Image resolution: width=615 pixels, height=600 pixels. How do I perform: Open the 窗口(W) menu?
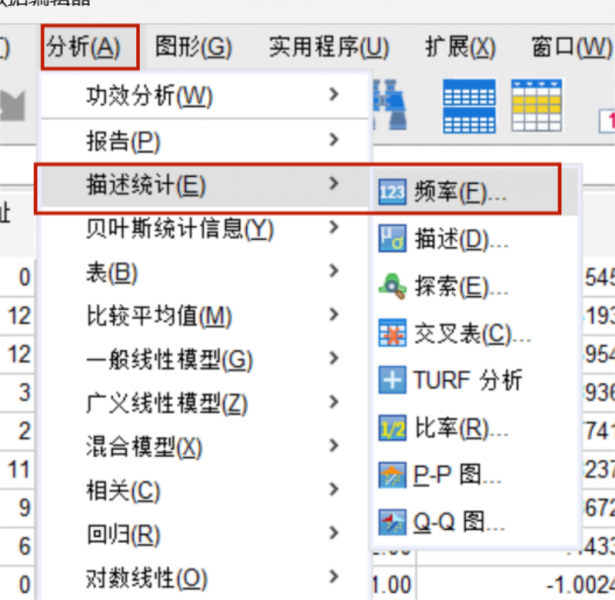tap(572, 47)
